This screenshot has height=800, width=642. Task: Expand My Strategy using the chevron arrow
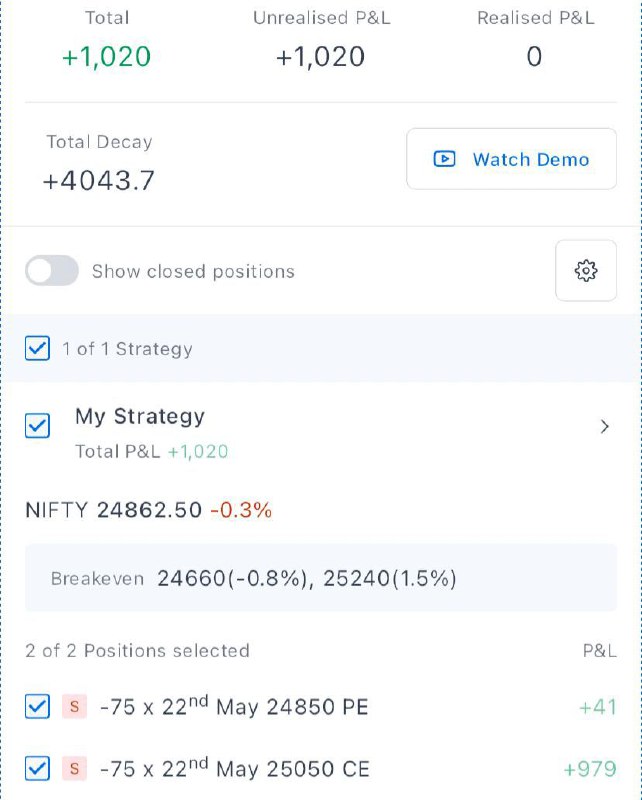coord(605,427)
